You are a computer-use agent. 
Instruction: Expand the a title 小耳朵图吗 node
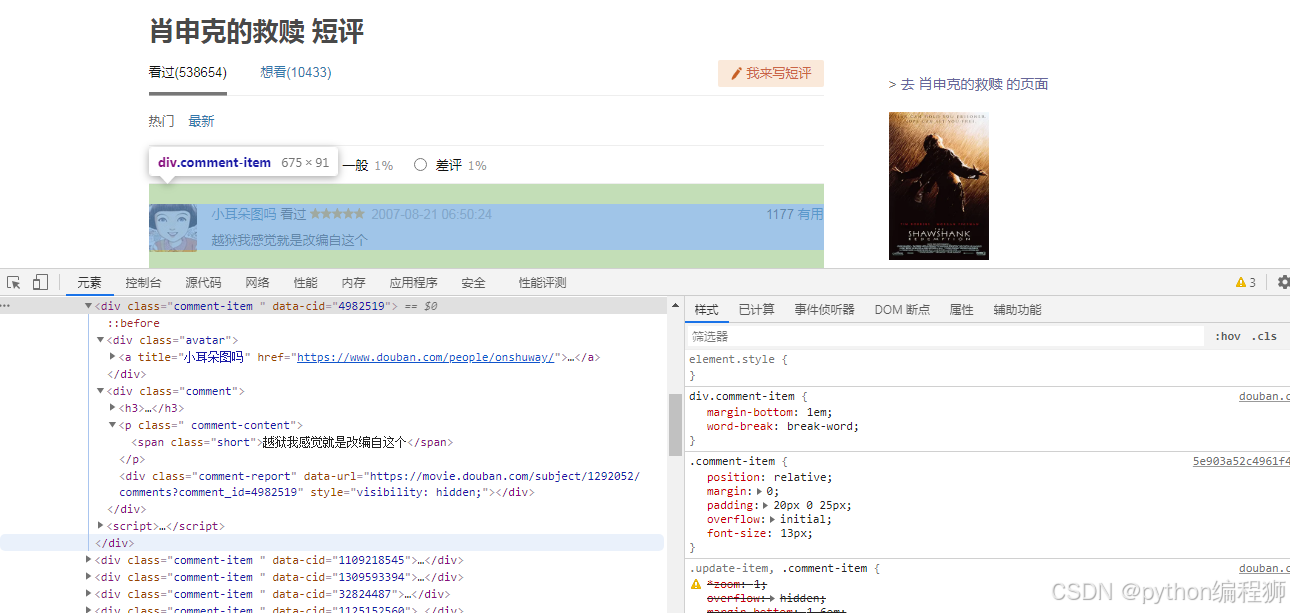112,357
